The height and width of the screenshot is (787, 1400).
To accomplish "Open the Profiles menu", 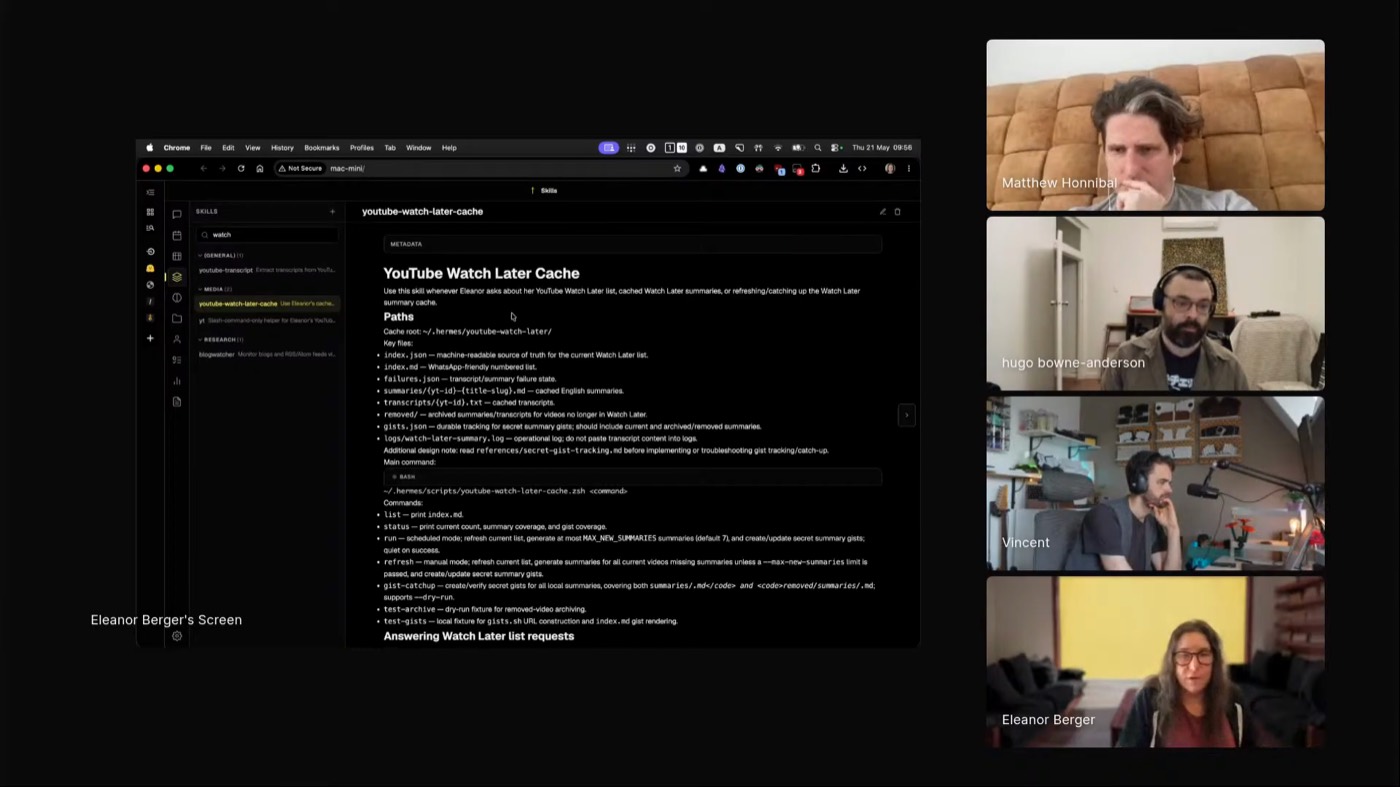I will tap(362, 148).
